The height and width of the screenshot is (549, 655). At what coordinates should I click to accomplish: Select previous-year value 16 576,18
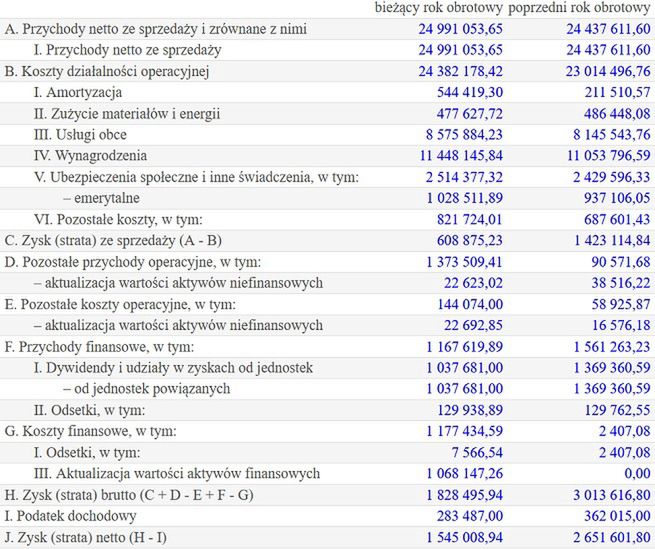(x=621, y=325)
